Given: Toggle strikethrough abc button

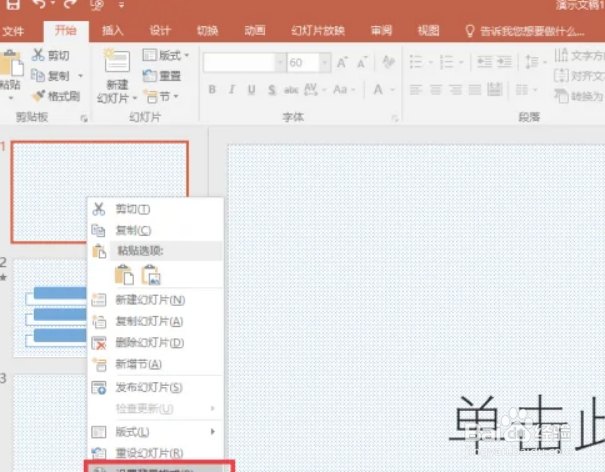Looking at the screenshot, I should (291, 90).
